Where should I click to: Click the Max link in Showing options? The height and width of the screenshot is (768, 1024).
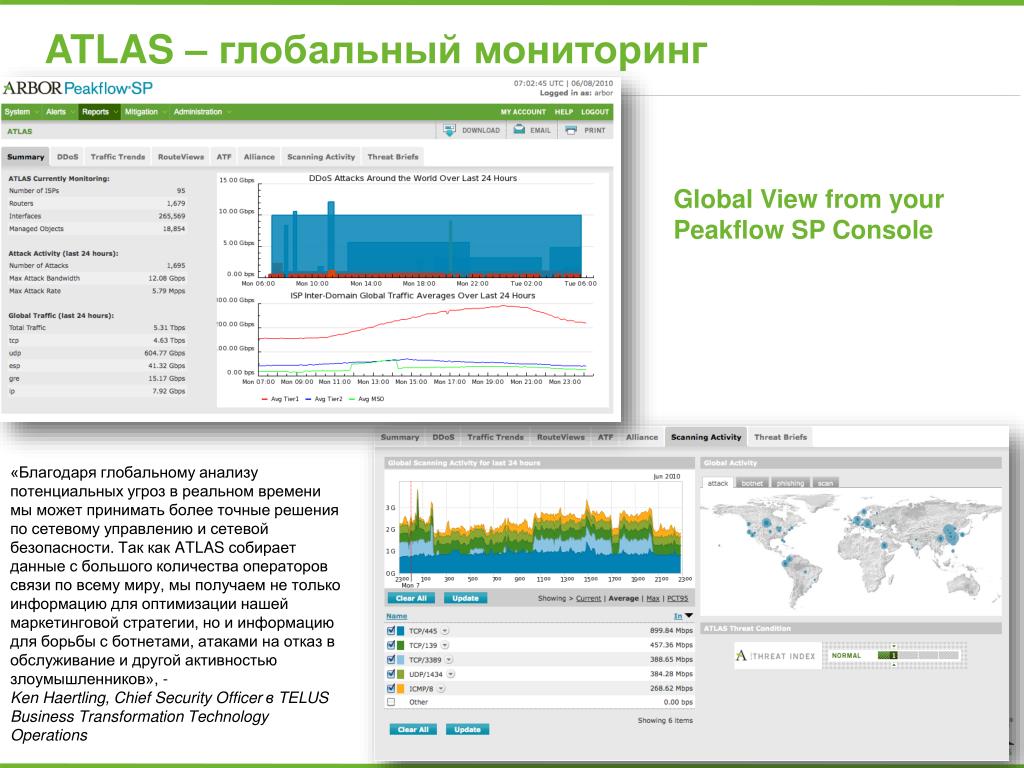point(653,598)
